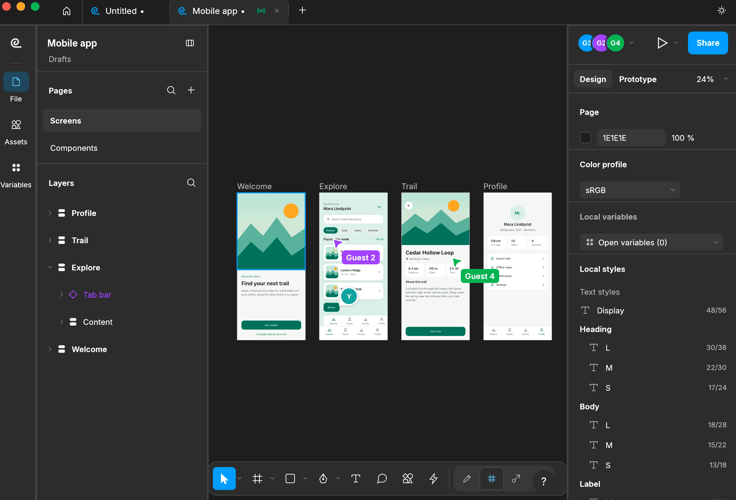Click the Present play icon
Screen dimensions: 736x500
tap(662, 43)
